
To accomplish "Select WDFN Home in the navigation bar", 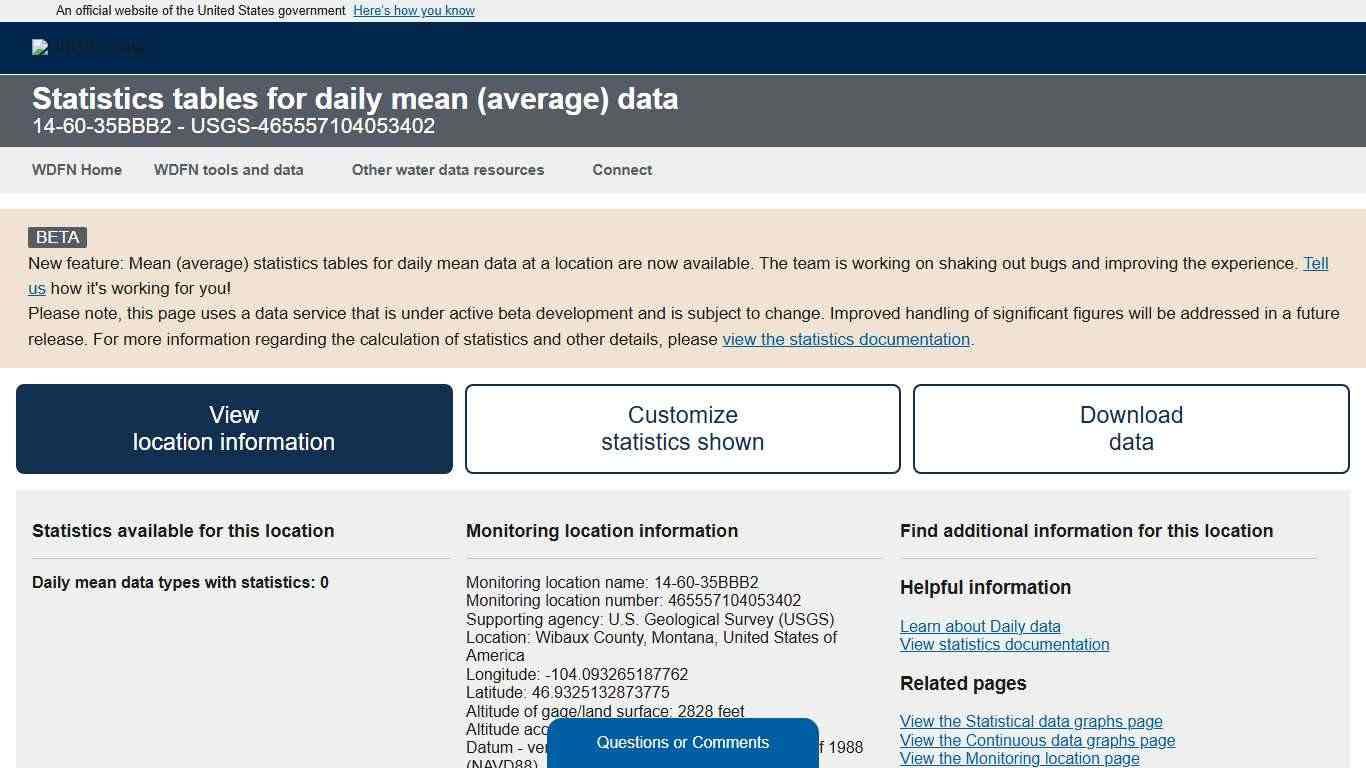I will 76,170.
